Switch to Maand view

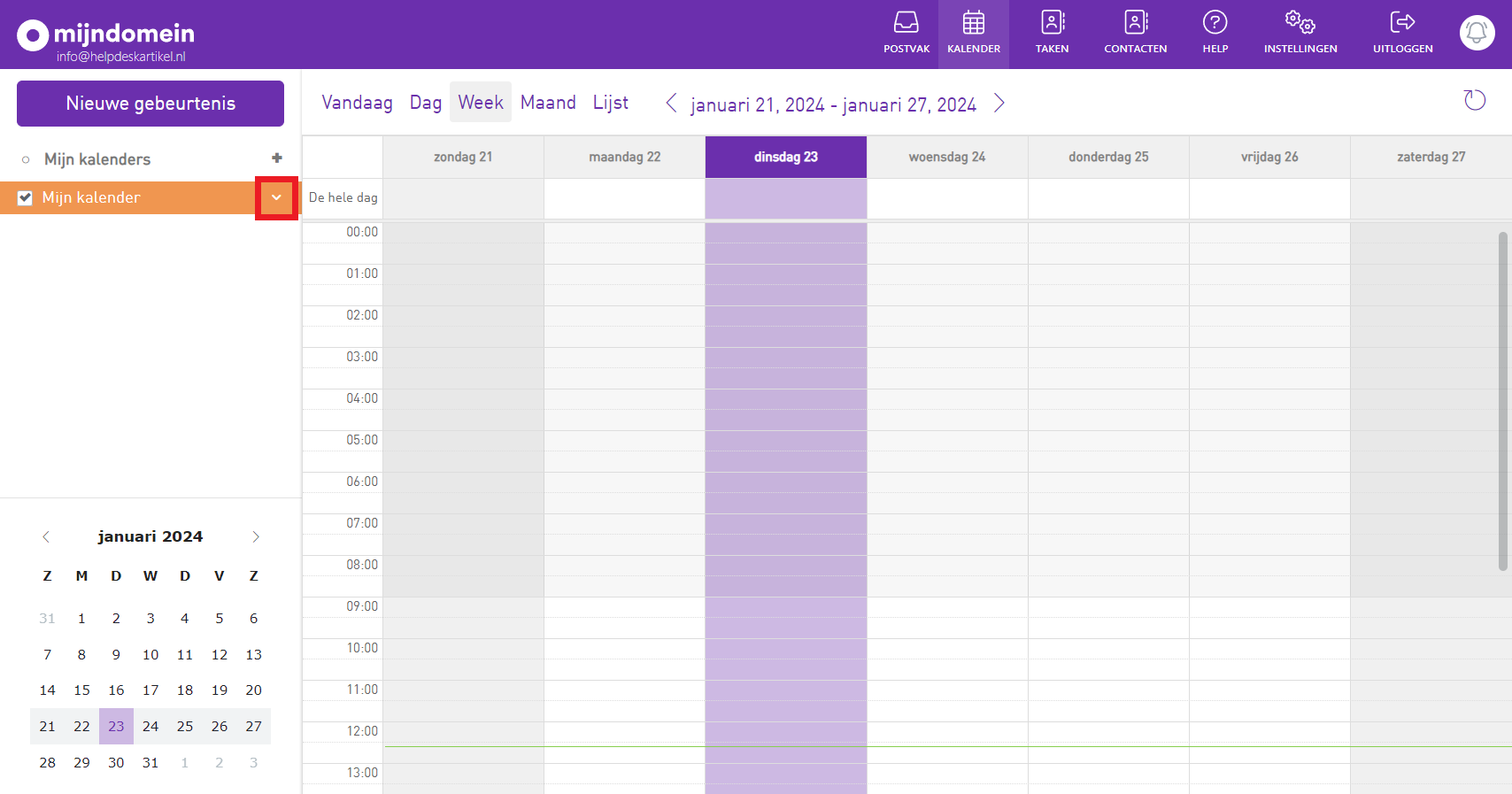[x=548, y=103]
